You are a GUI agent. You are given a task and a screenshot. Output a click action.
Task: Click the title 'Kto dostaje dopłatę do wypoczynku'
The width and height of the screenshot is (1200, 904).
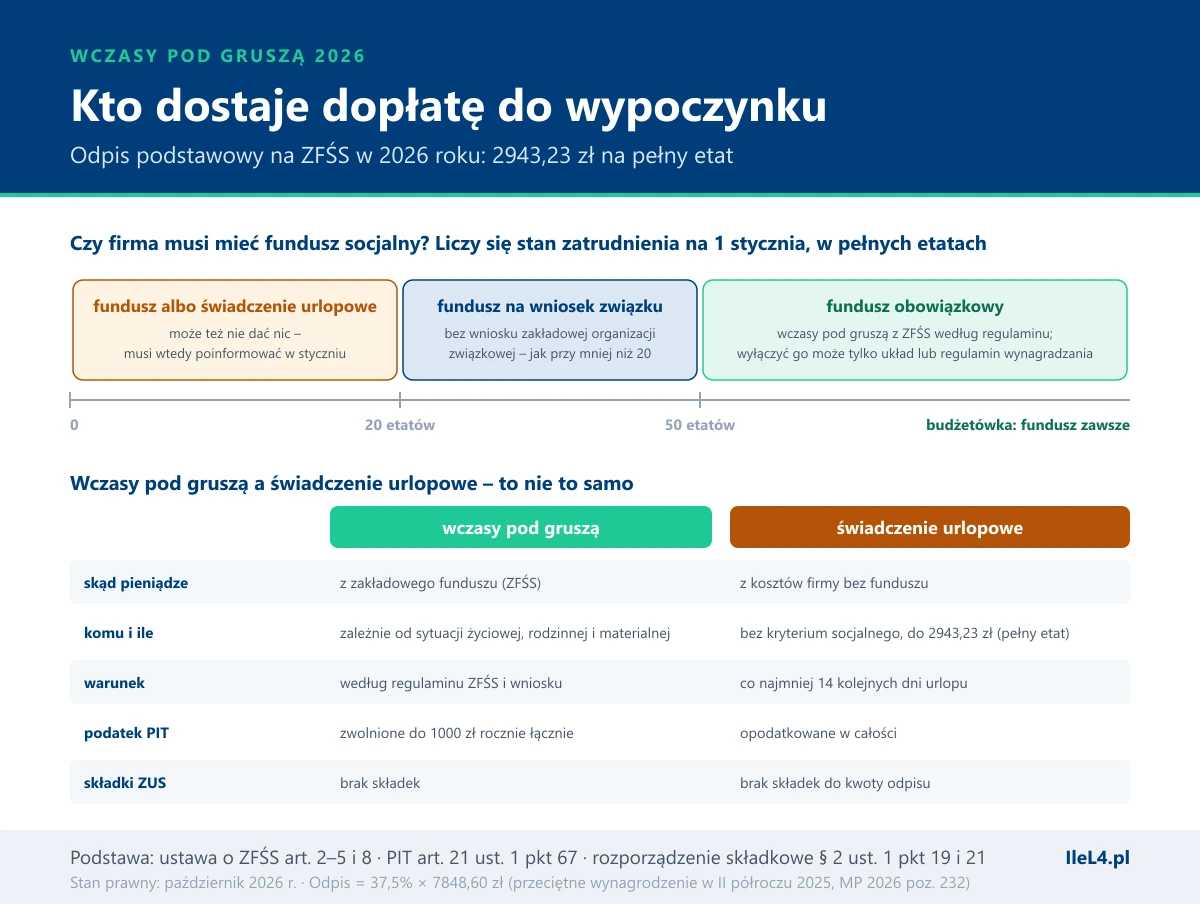pos(448,106)
